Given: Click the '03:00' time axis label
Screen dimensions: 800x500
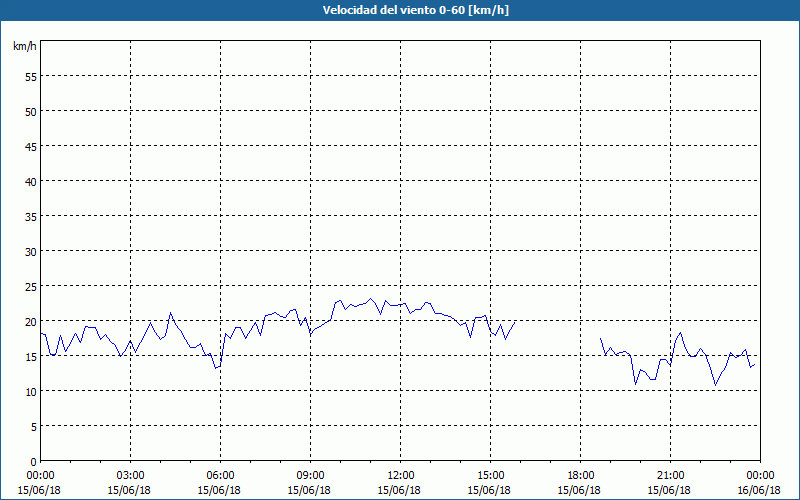Looking at the screenshot, I should pos(129,476).
